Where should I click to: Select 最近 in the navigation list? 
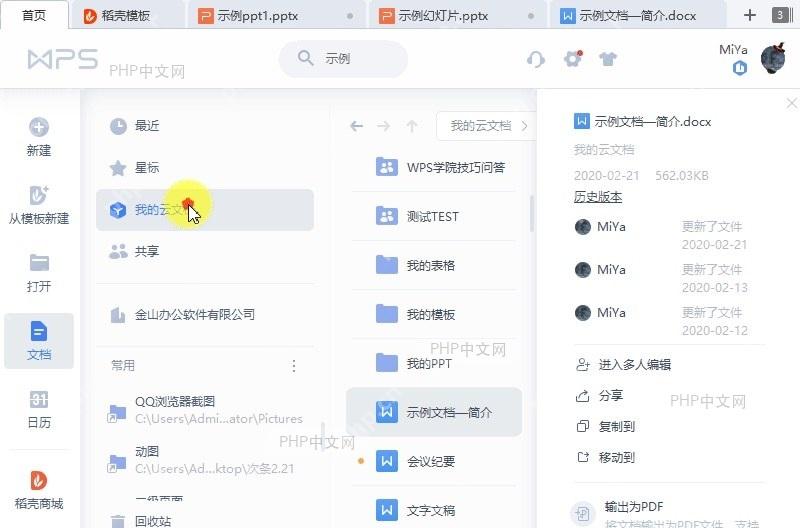pos(205,125)
